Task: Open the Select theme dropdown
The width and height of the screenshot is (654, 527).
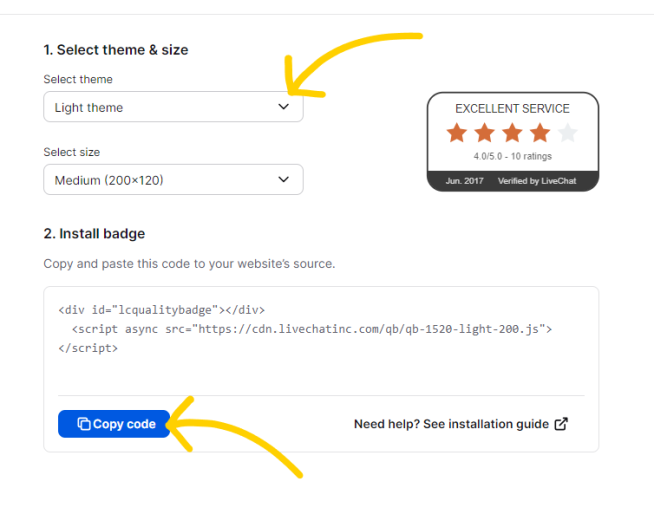Action: click(173, 107)
